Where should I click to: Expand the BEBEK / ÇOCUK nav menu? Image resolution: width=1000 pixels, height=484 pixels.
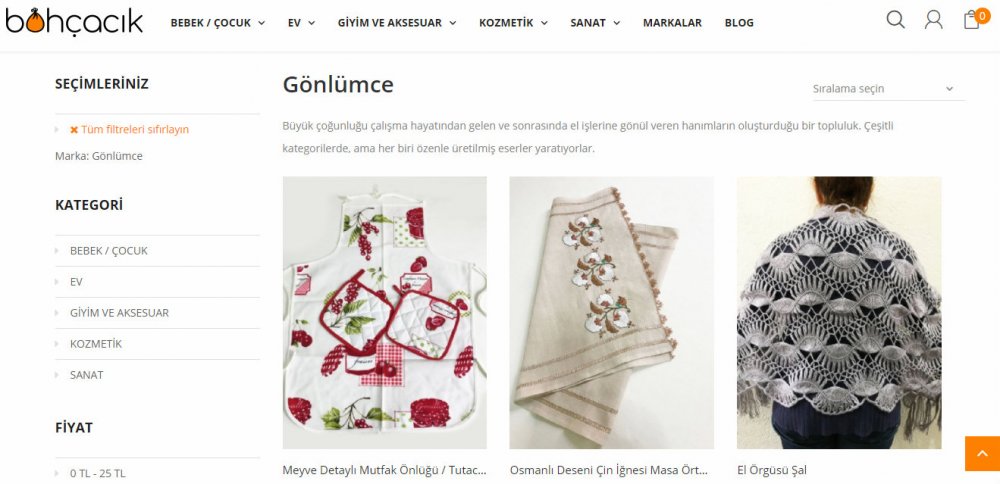[217, 23]
